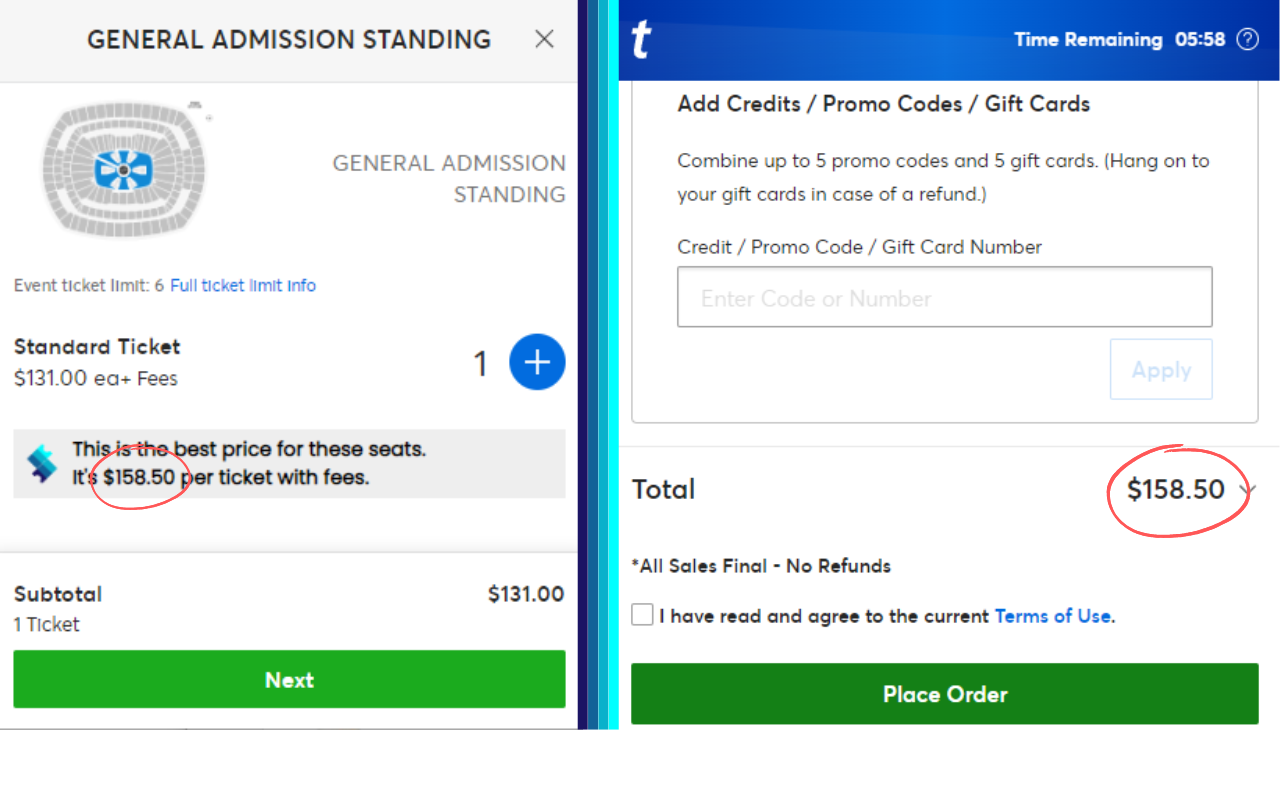Open Full ticket limit info link
Screen dimensions: 1280x800
tap(243, 285)
